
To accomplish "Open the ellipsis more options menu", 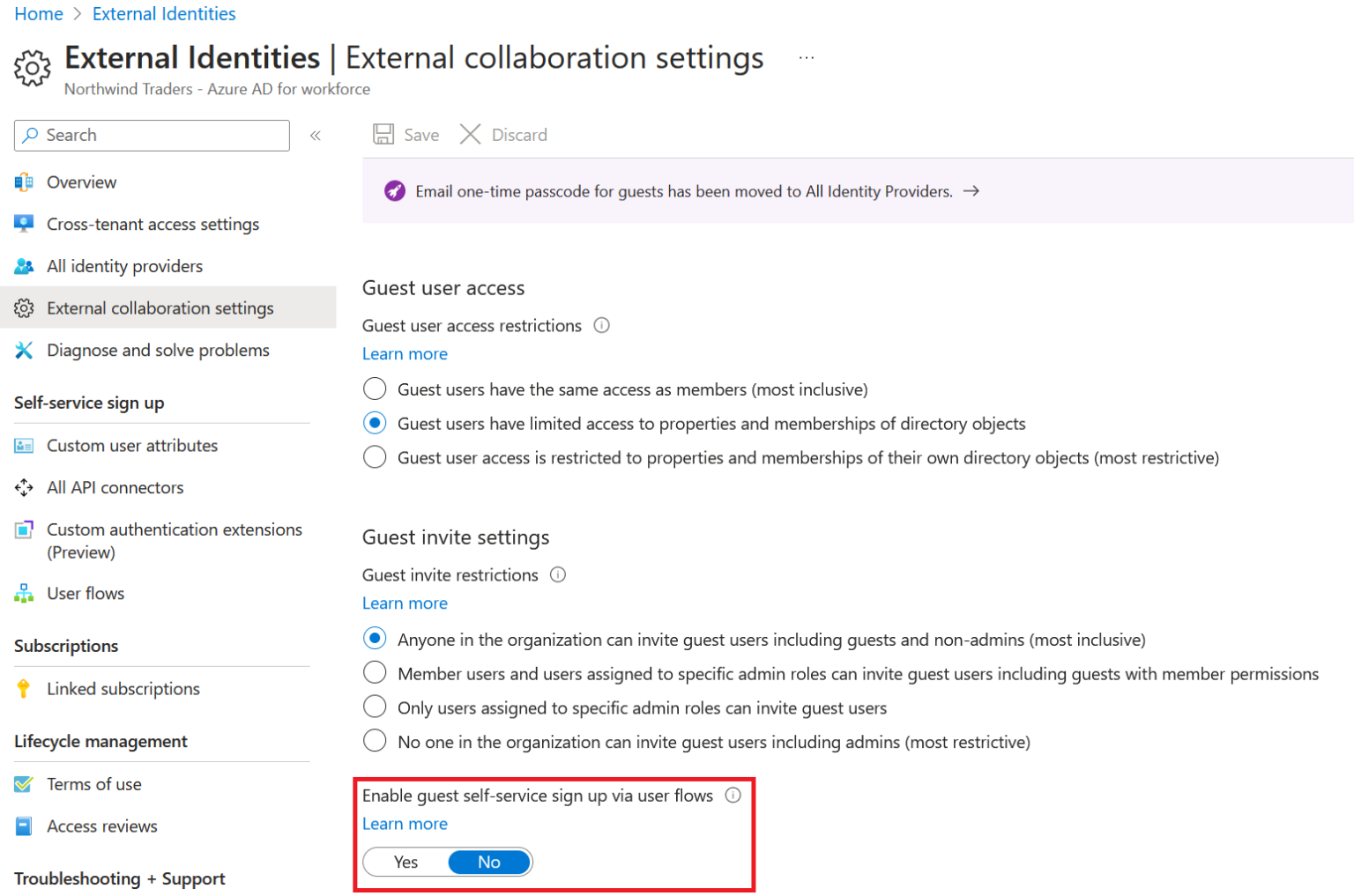I will 806,58.
